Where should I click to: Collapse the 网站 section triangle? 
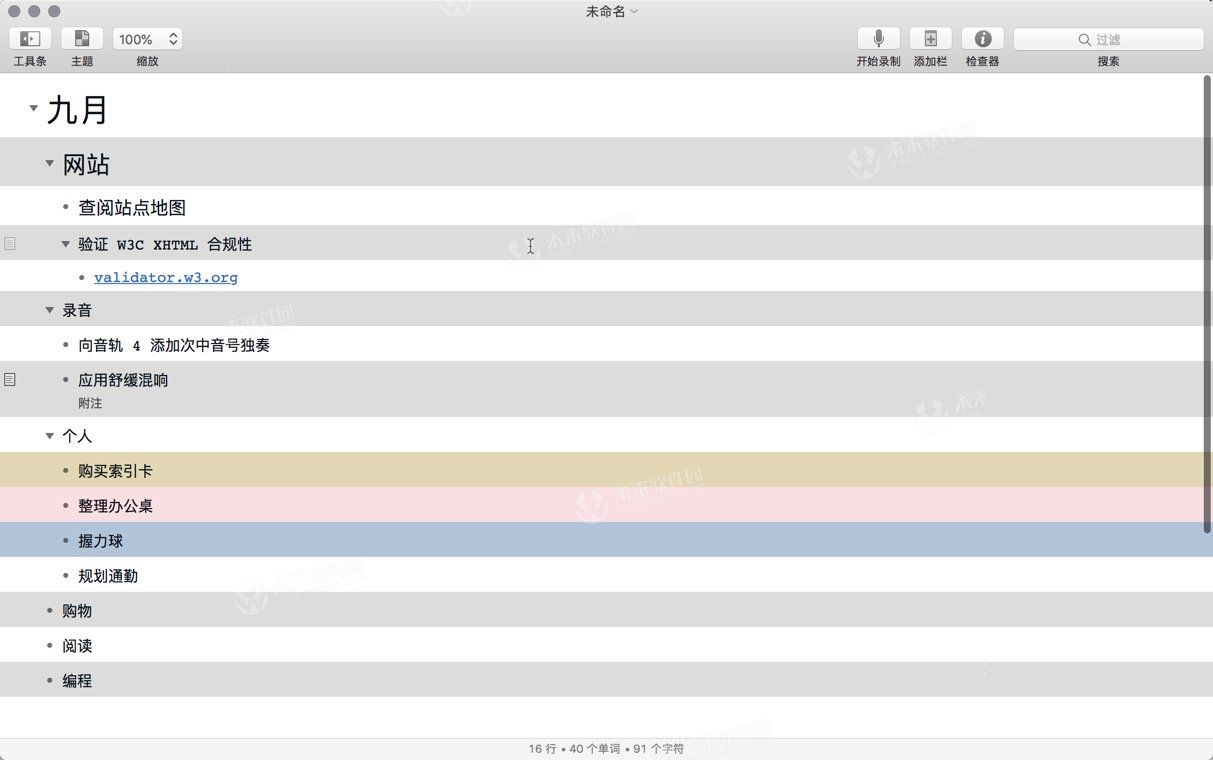point(49,163)
